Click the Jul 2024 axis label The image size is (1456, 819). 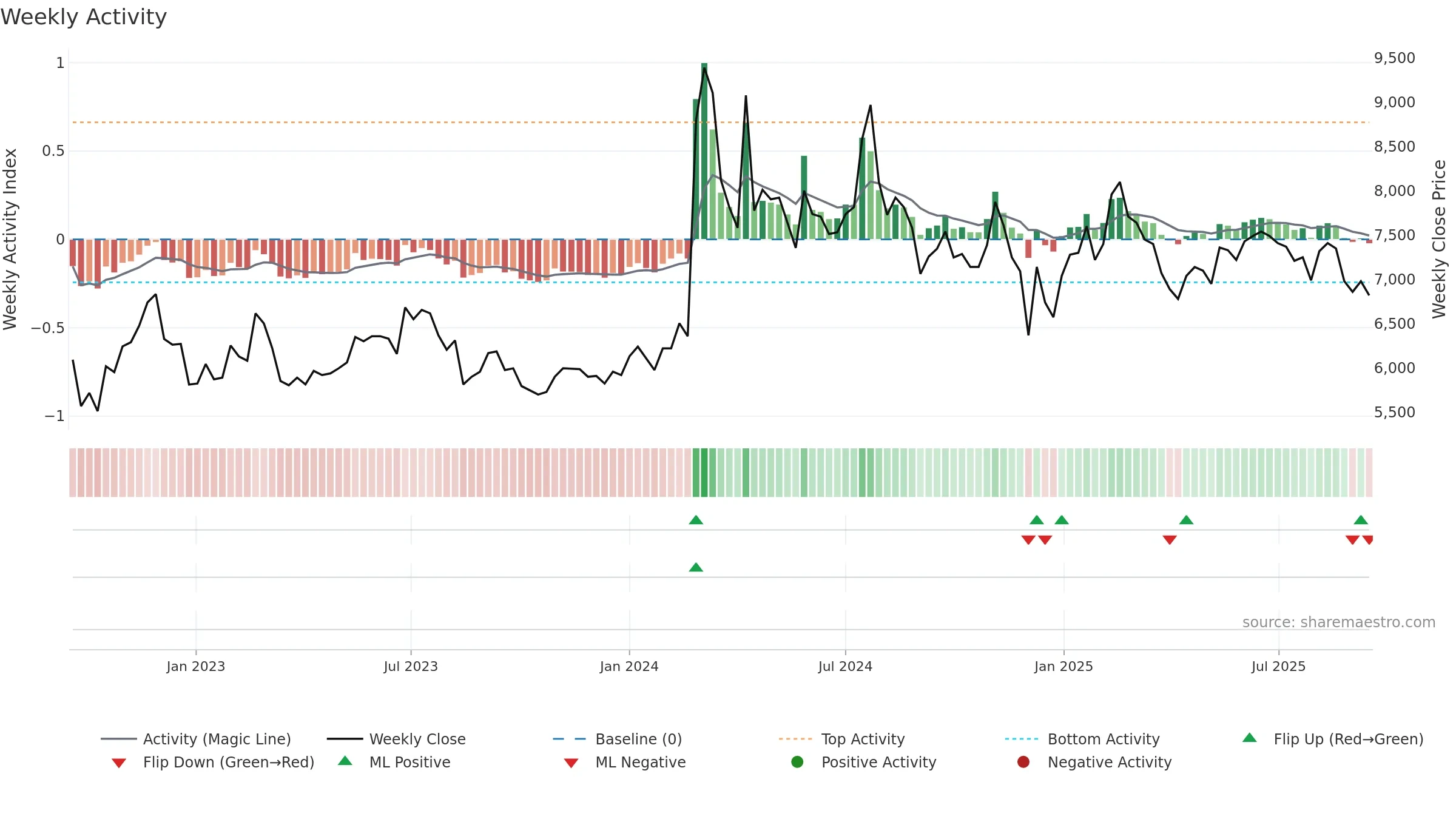pyautogui.click(x=845, y=666)
